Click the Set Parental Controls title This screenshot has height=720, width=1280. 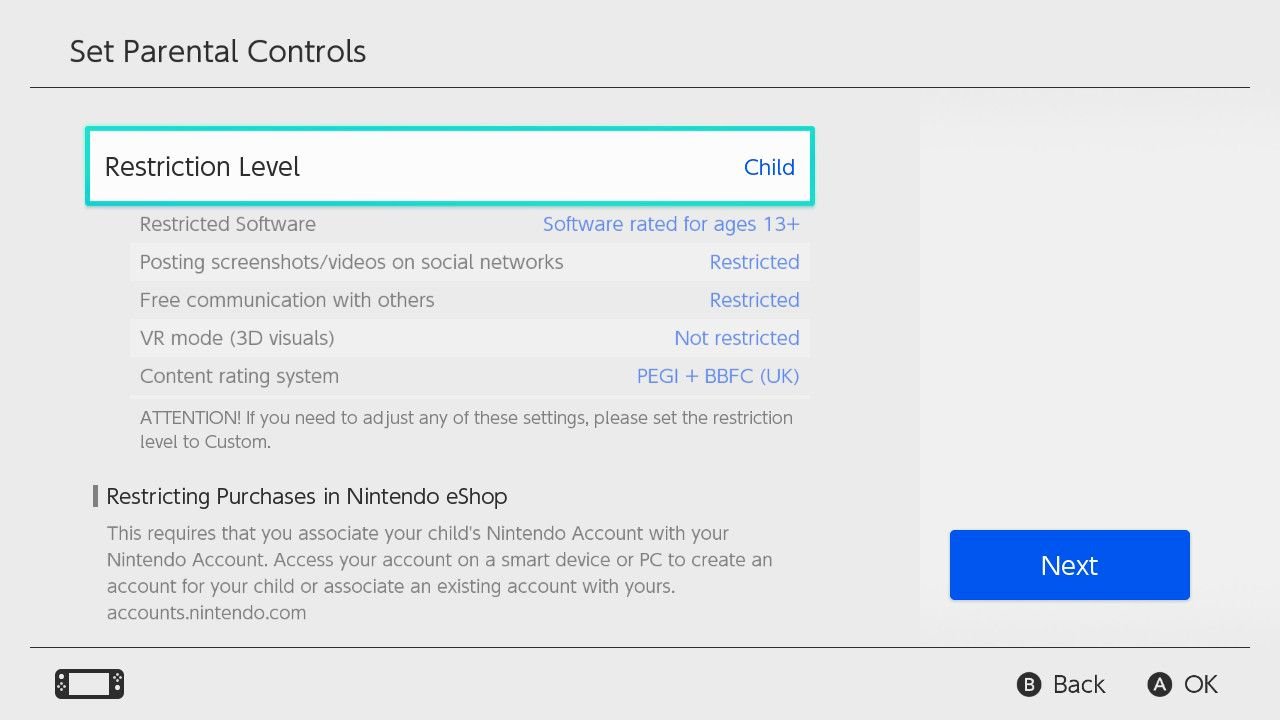218,51
